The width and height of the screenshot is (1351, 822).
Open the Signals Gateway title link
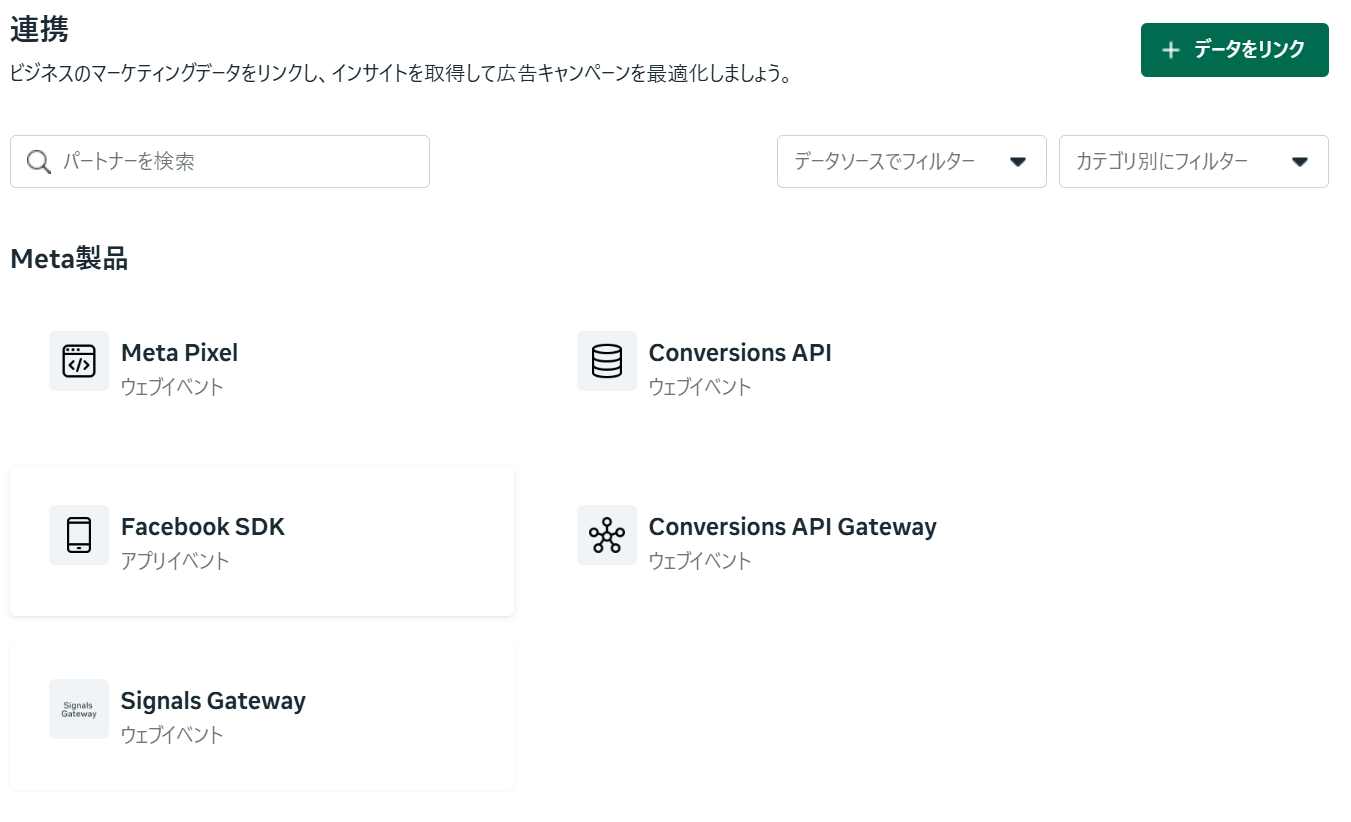coord(213,701)
